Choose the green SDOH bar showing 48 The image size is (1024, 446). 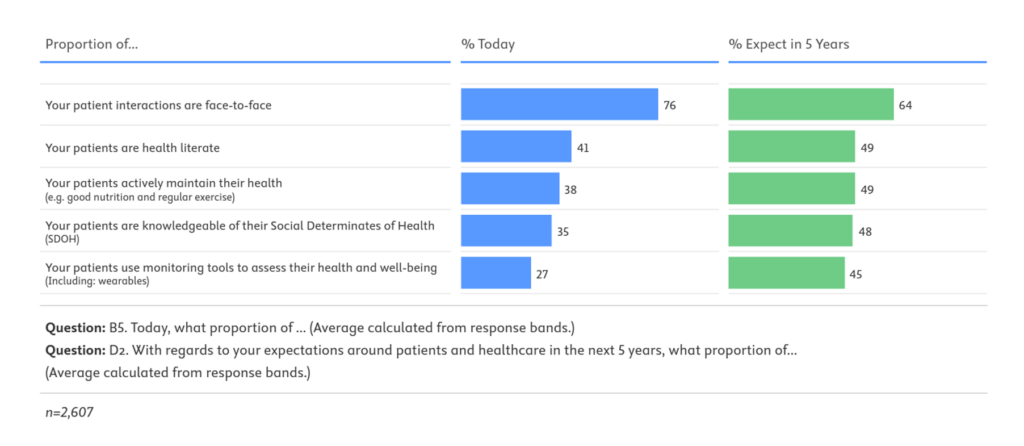pyautogui.click(x=791, y=230)
